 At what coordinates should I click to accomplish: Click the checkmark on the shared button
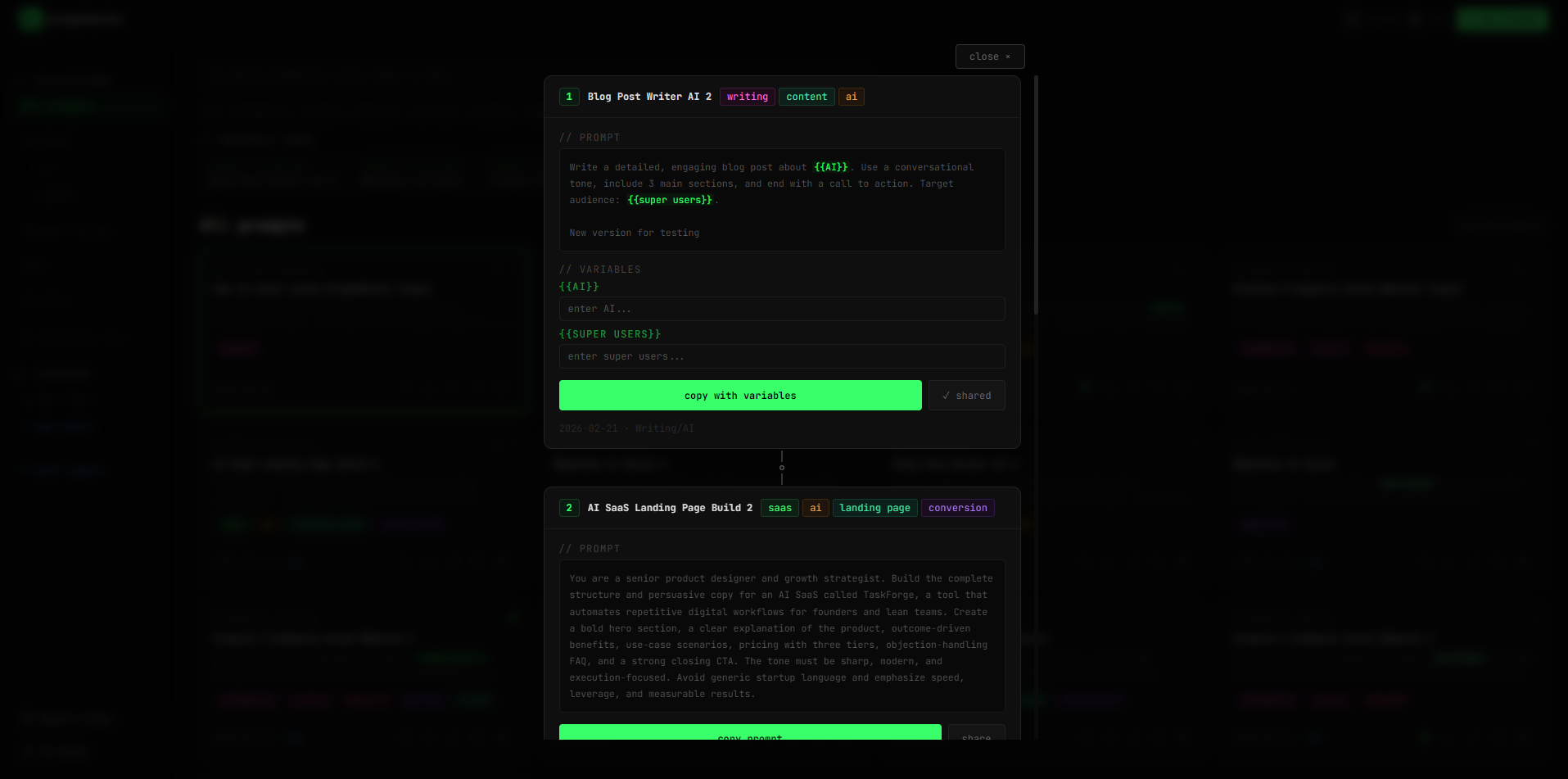tap(945, 395)
